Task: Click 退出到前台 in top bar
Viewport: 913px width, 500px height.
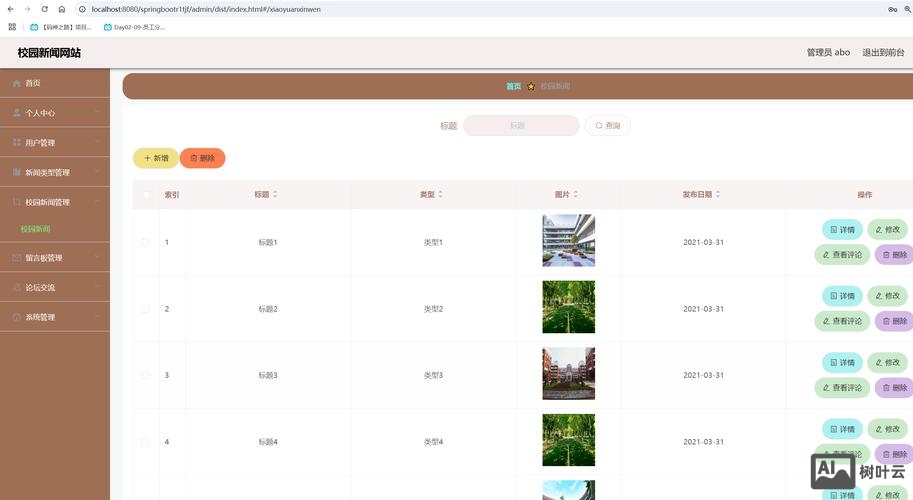Action: coord(883,52)
